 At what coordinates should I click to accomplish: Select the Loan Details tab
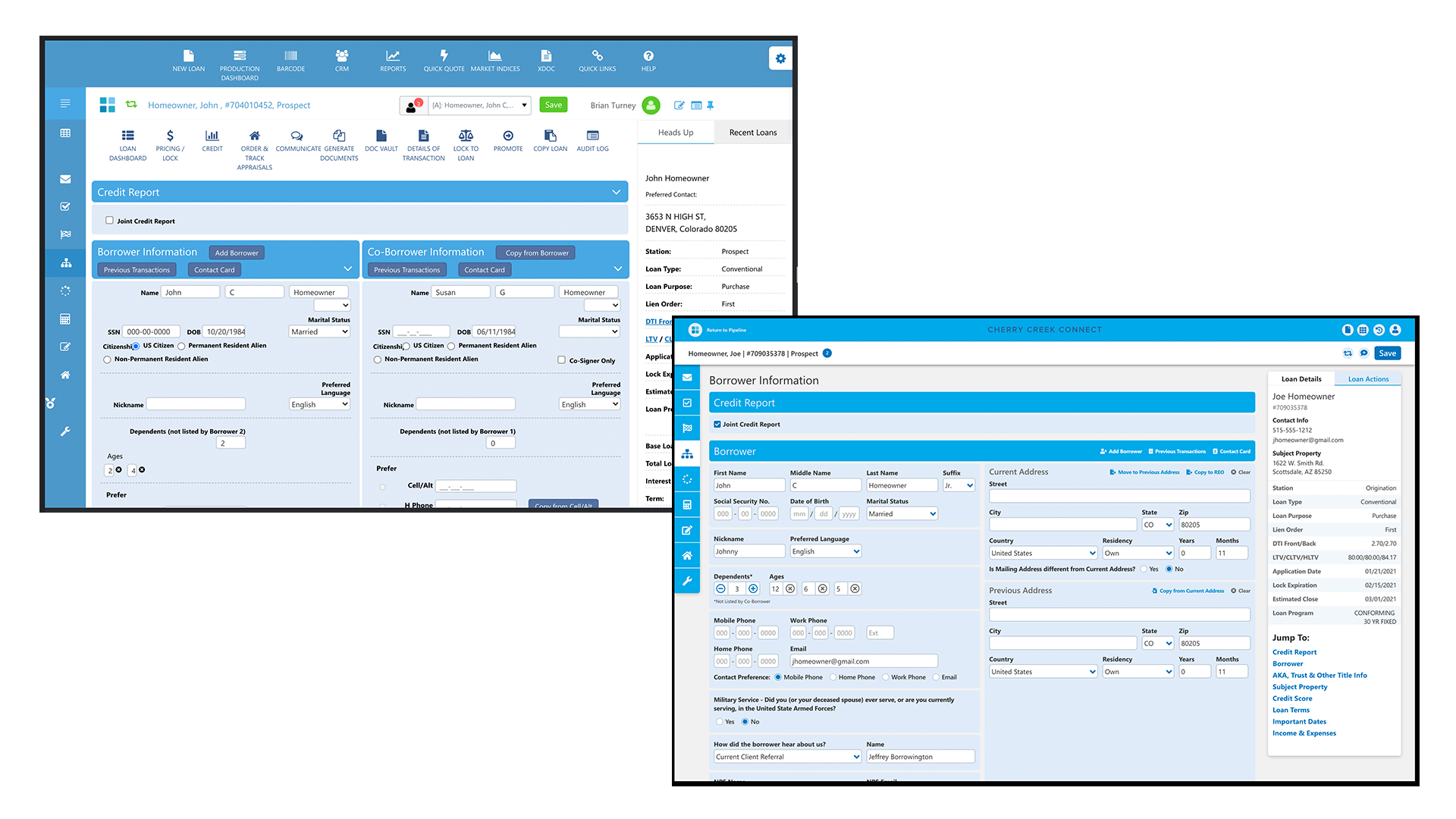point(1301,379)
